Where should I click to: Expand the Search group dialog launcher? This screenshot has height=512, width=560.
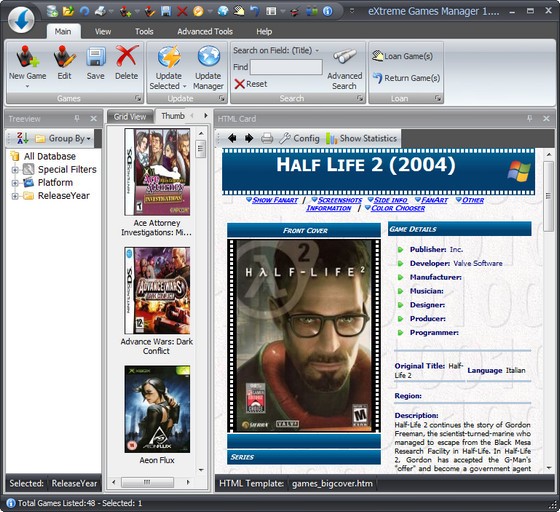click(360, 98)
